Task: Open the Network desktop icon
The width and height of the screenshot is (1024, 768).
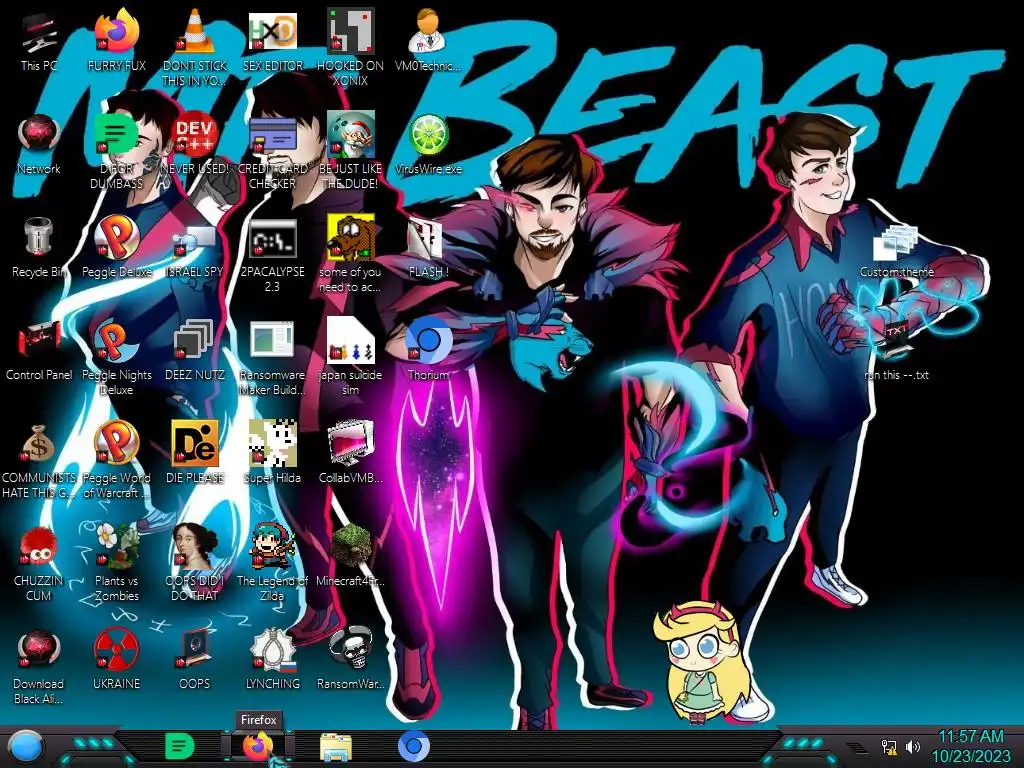Action: (39, 134)
